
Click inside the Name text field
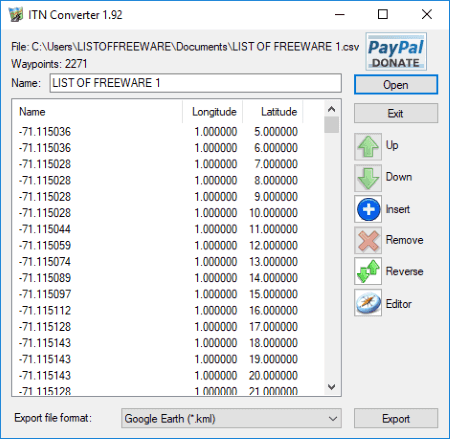196,83
